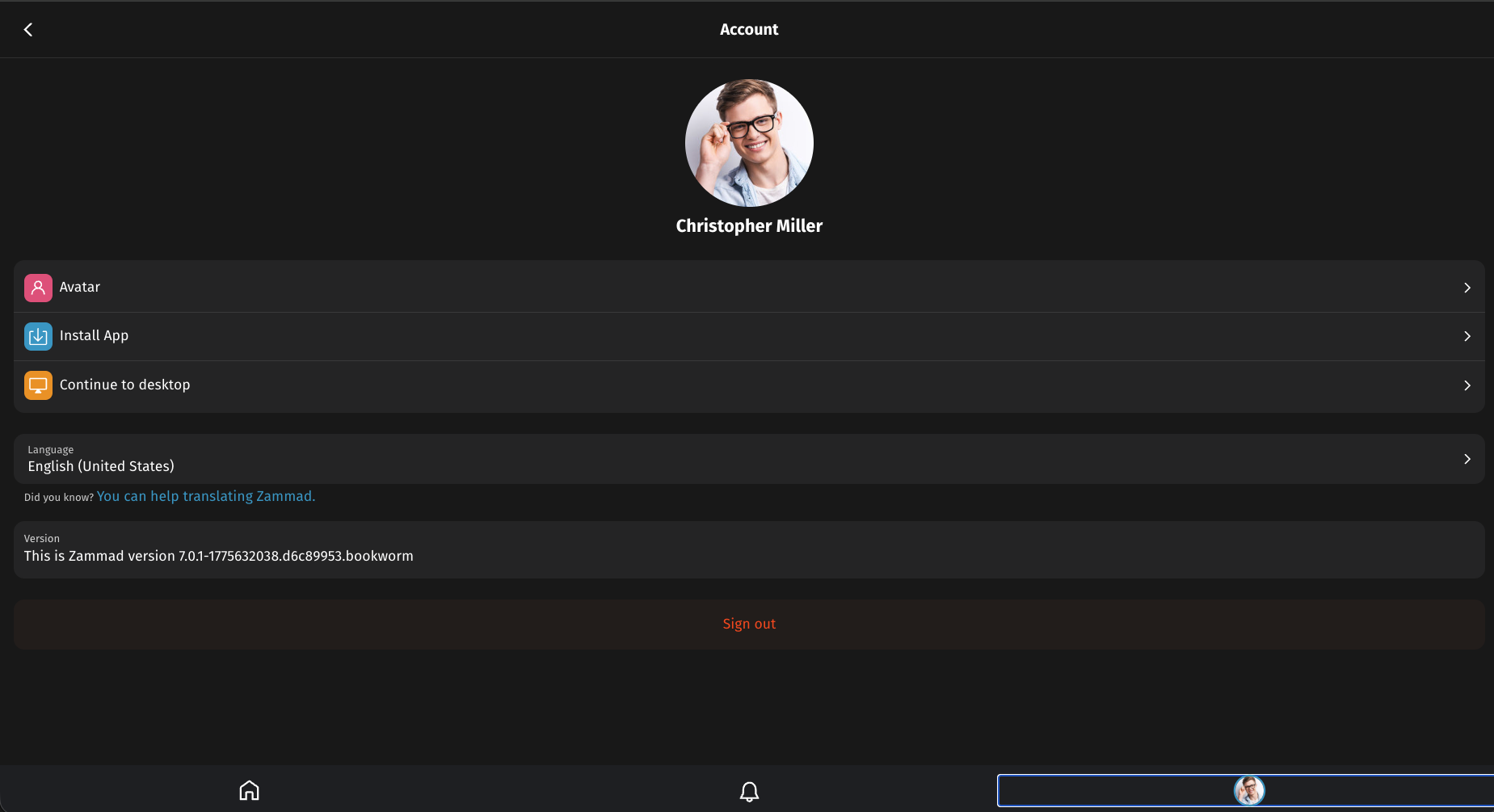Viewport: 1494px width, 812px height.
Task: Select the profile avatar in bottom bar
Action: [1248, 790]
